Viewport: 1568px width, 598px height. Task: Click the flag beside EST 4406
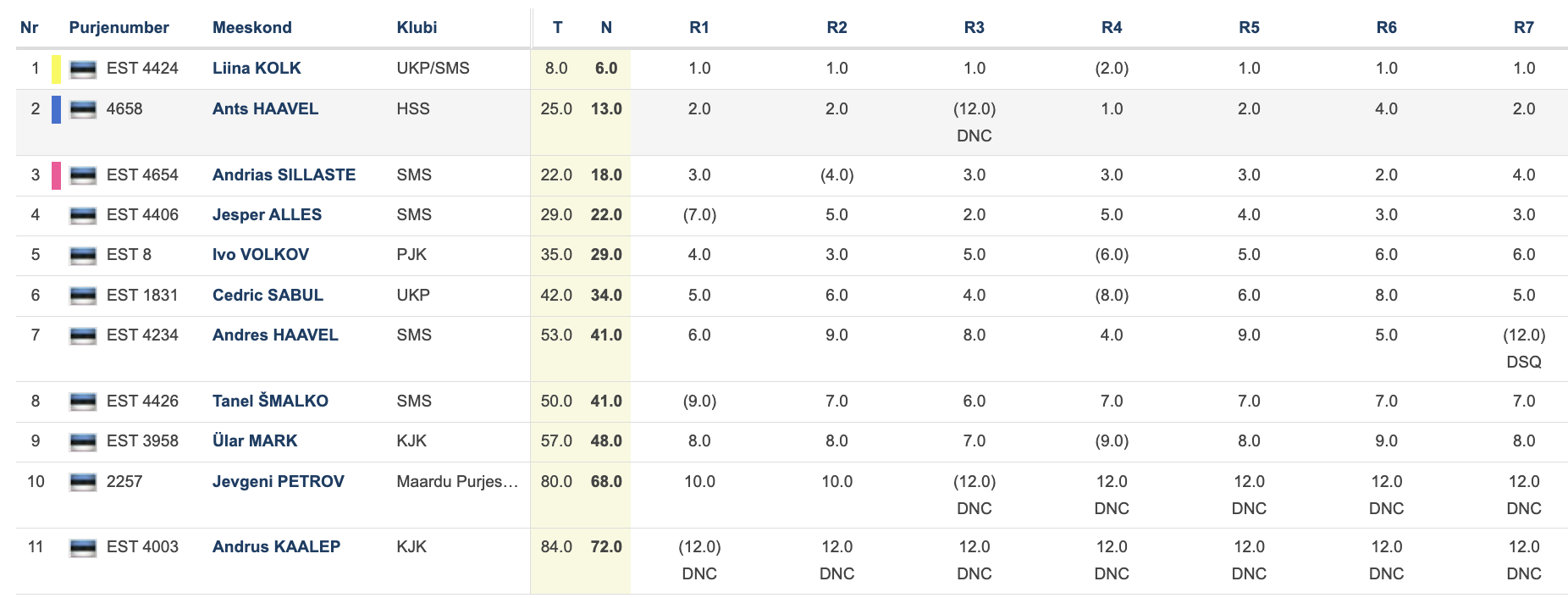coord(83,216)
